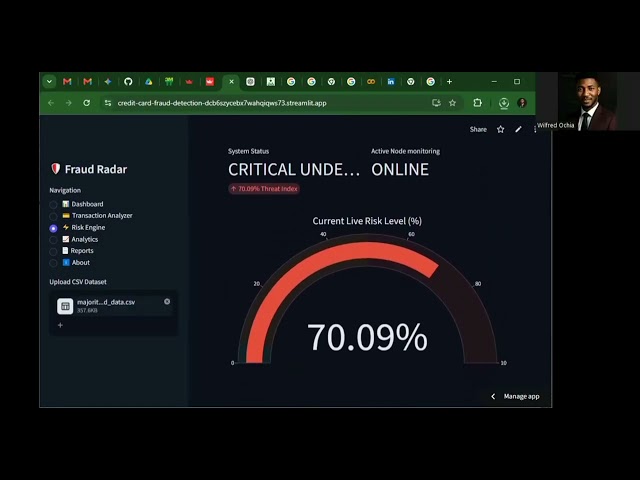Edit the app with pencil icon

pyautogui.click(x=518, y=129)
